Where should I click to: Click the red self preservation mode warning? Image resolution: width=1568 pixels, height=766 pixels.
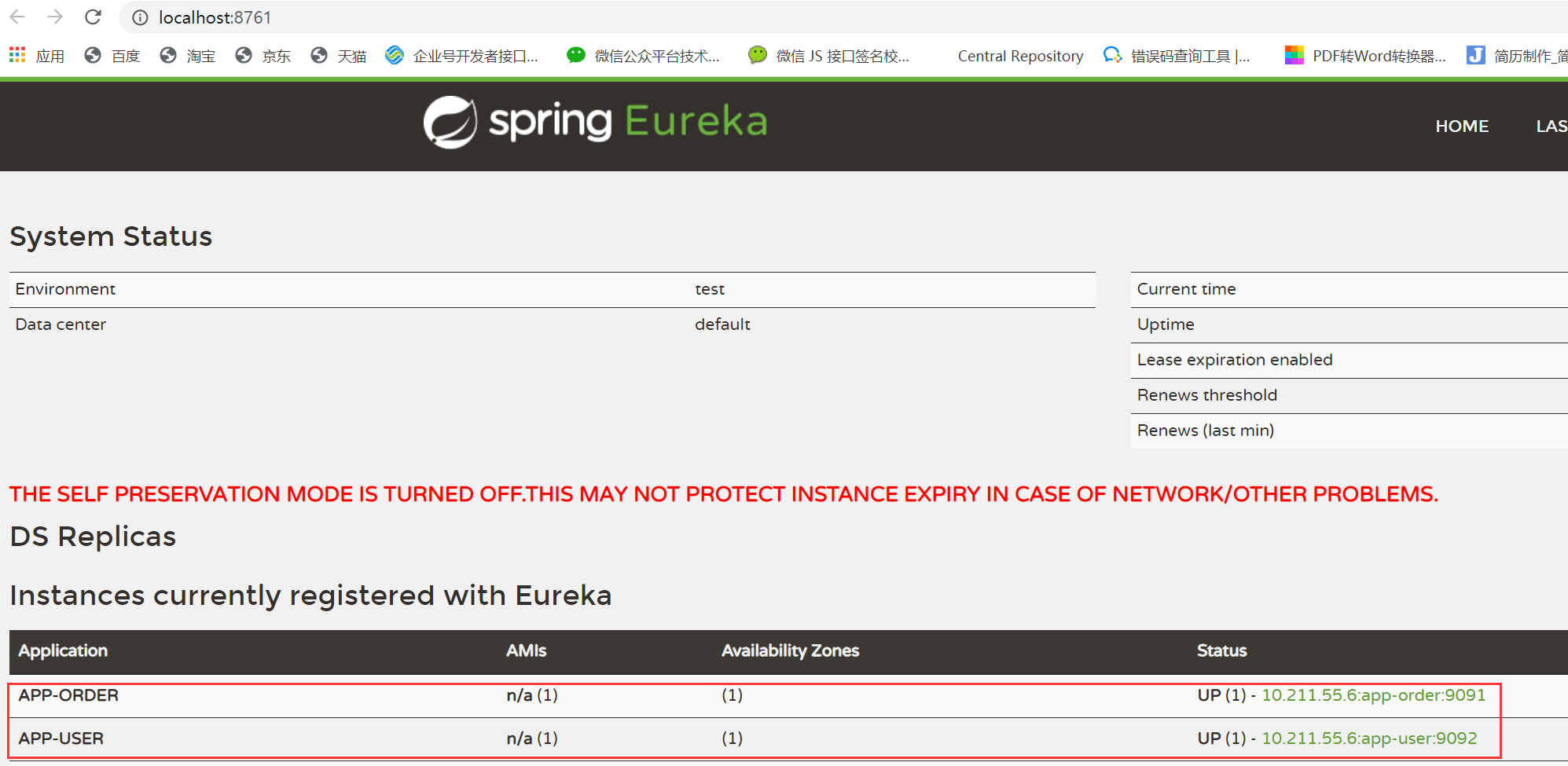(723, 494)
